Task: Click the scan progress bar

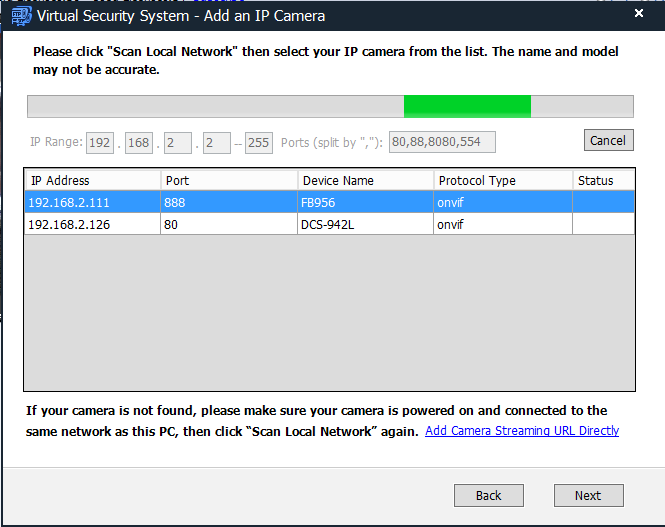Action: (330, 107)
